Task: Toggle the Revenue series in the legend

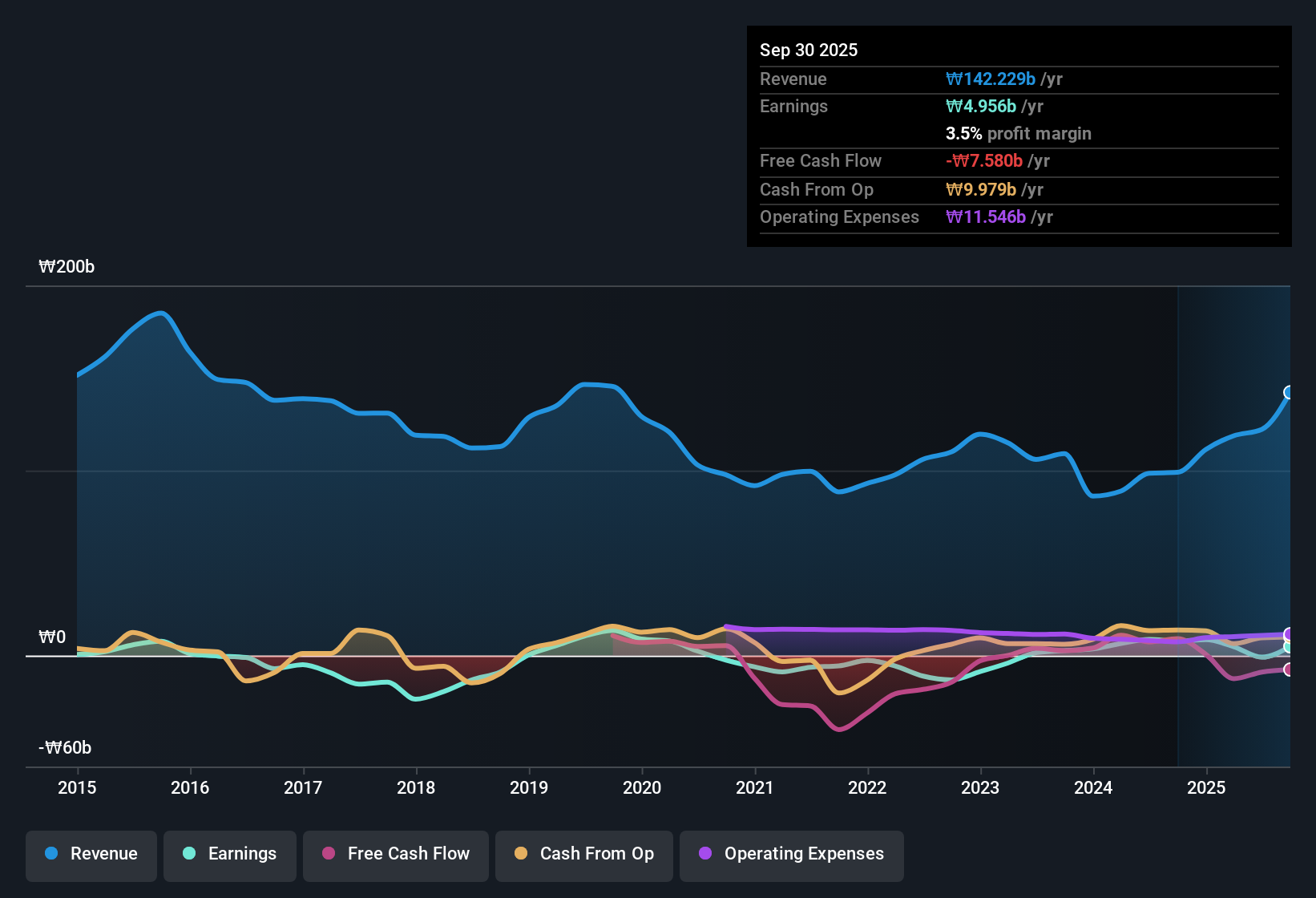Action: (91, 854)
